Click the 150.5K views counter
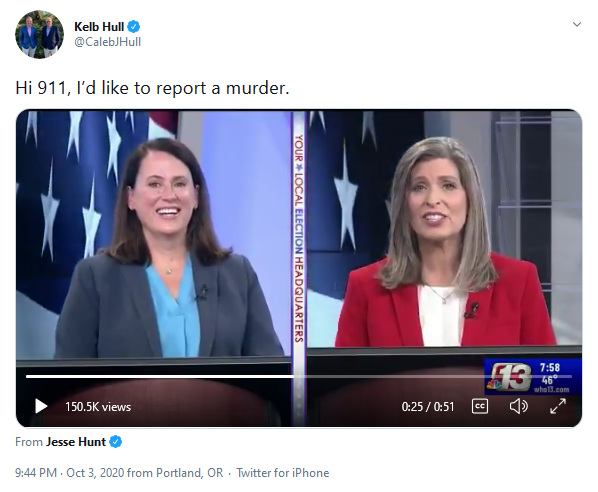The image size is (598, 492). 98,407
